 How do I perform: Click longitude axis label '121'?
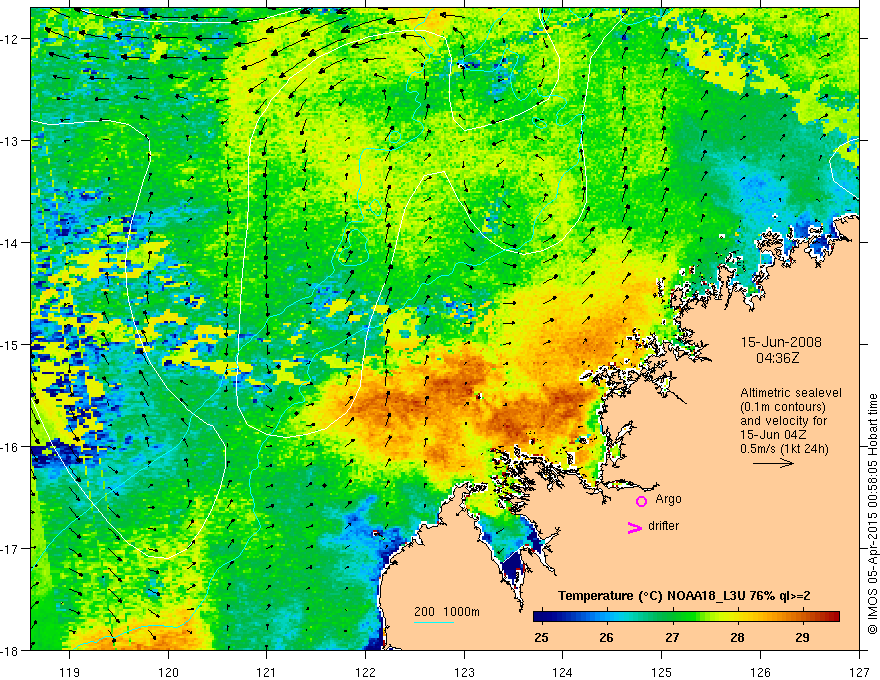267,672
